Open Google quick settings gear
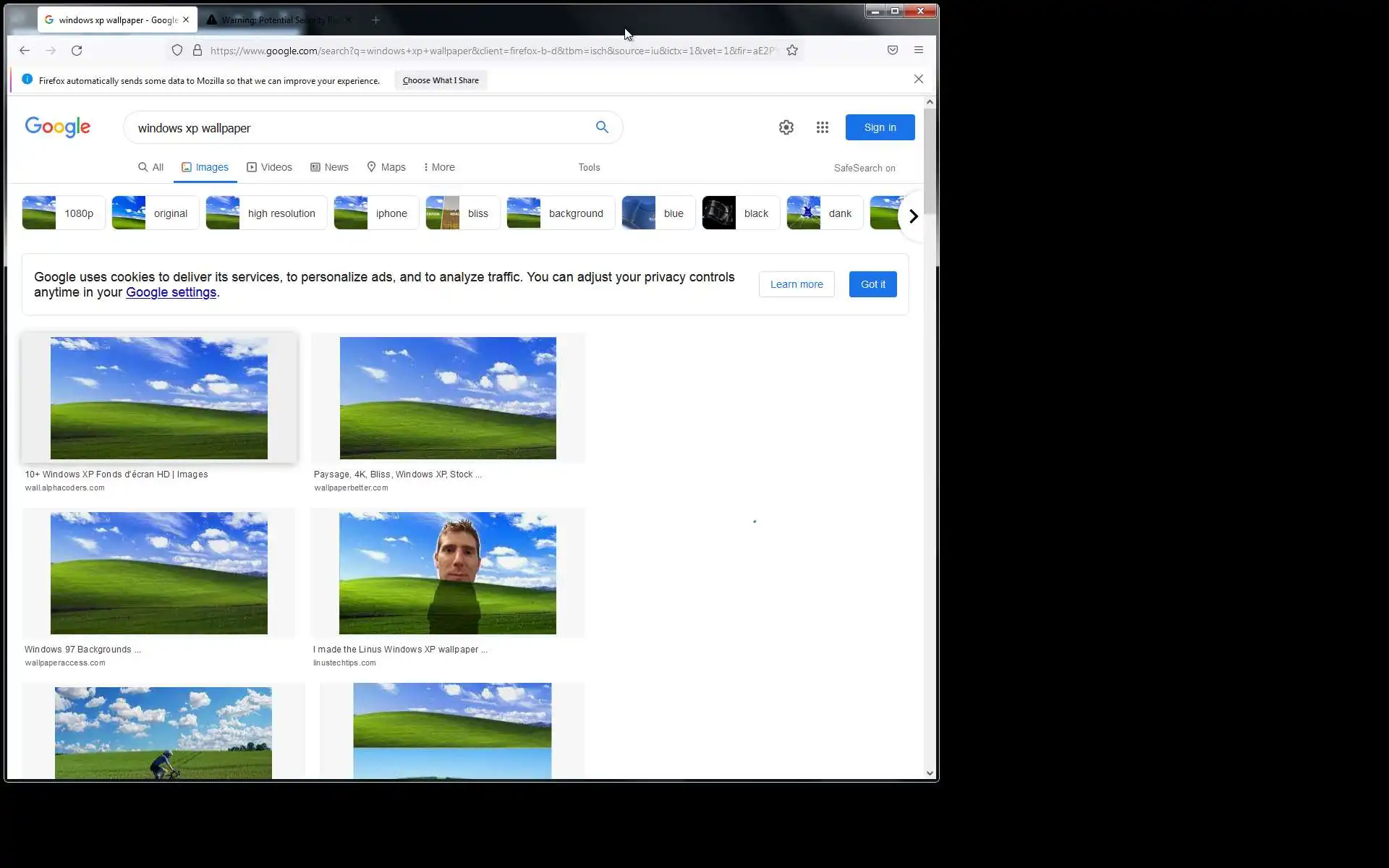 [x=786, y=127]
